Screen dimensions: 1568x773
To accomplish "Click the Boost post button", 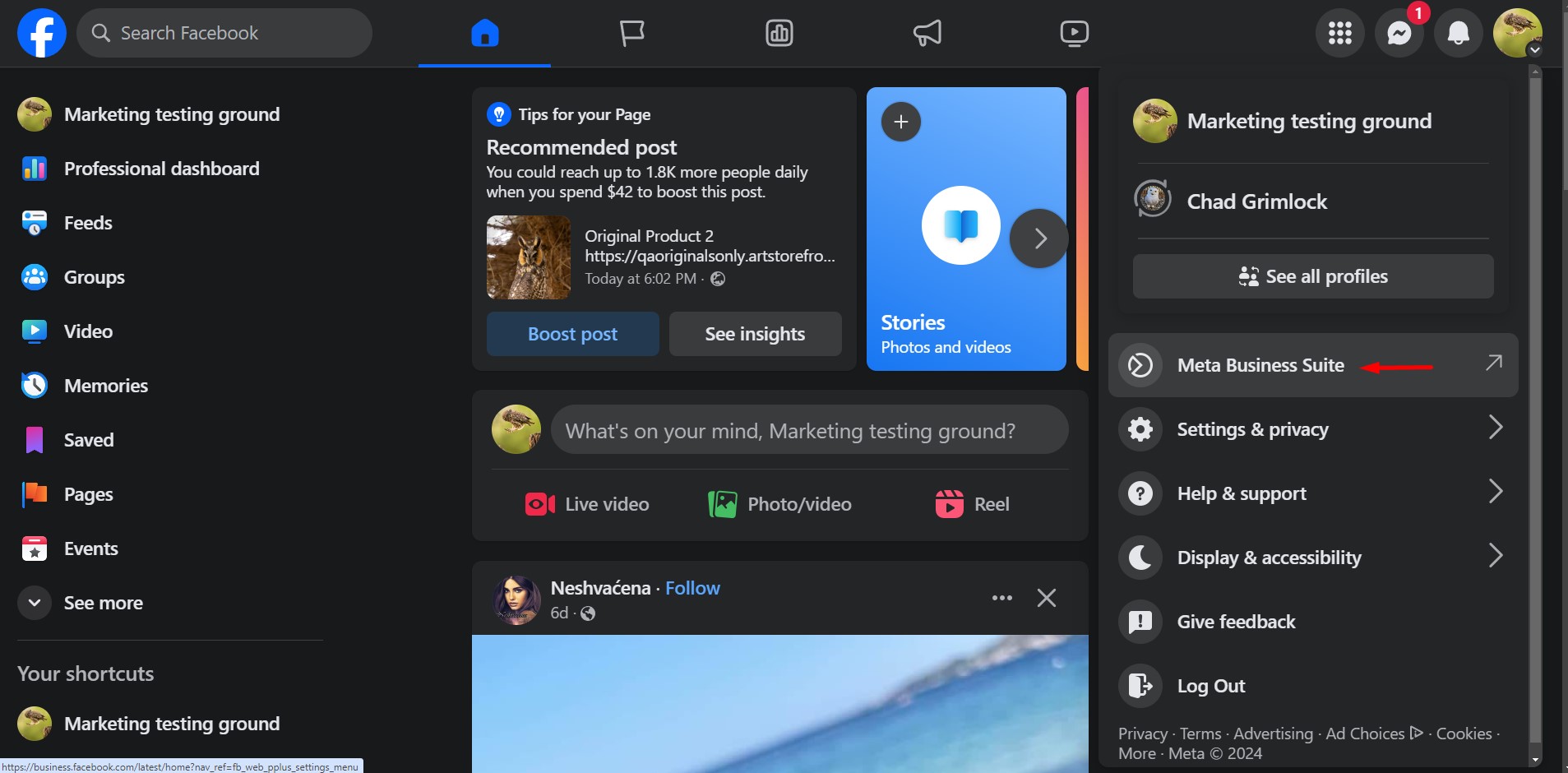I will pyautogui.click(x=573, y=334).
